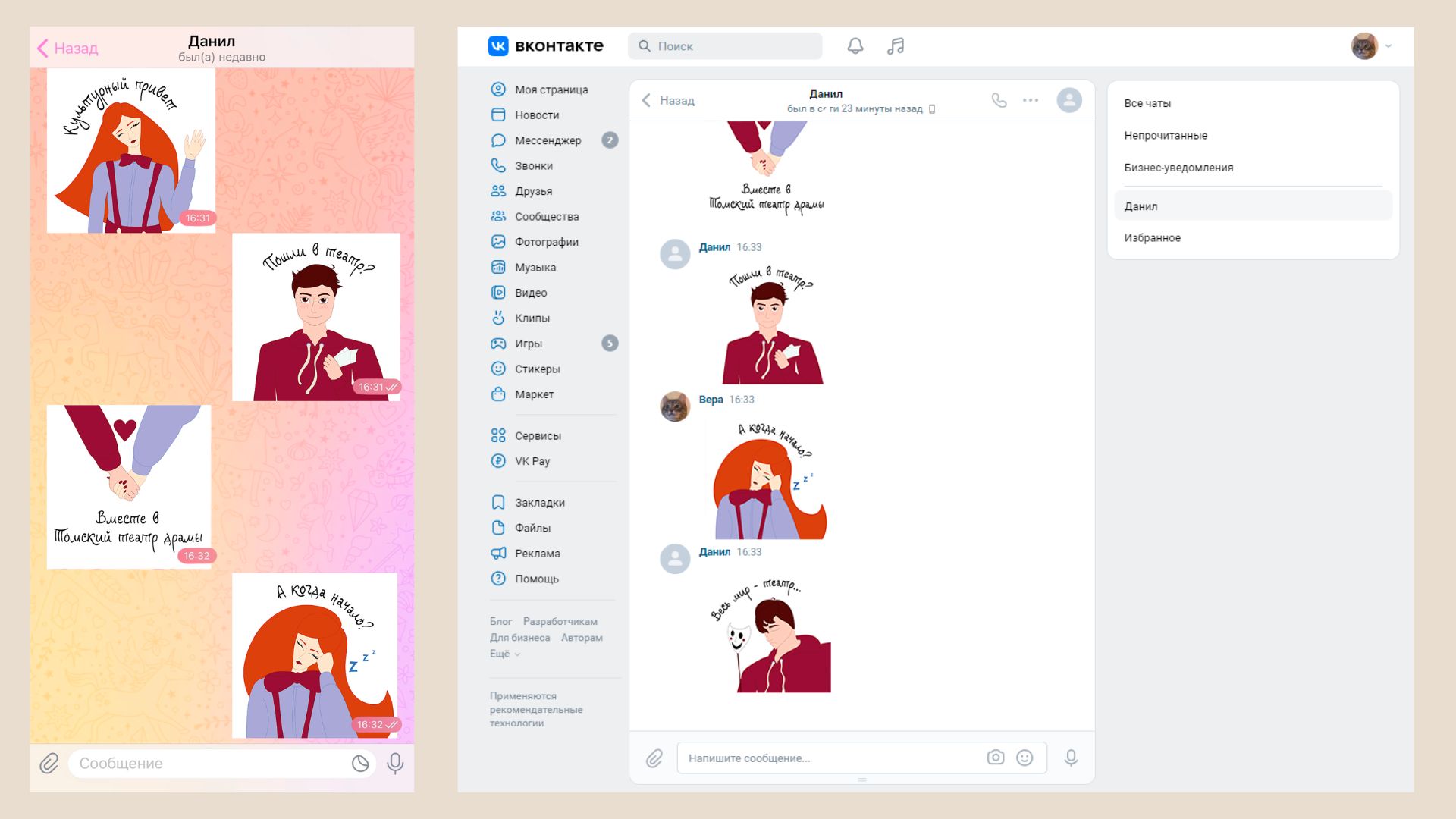Select the Непрочитанные chat filter

click(1166, 135)
